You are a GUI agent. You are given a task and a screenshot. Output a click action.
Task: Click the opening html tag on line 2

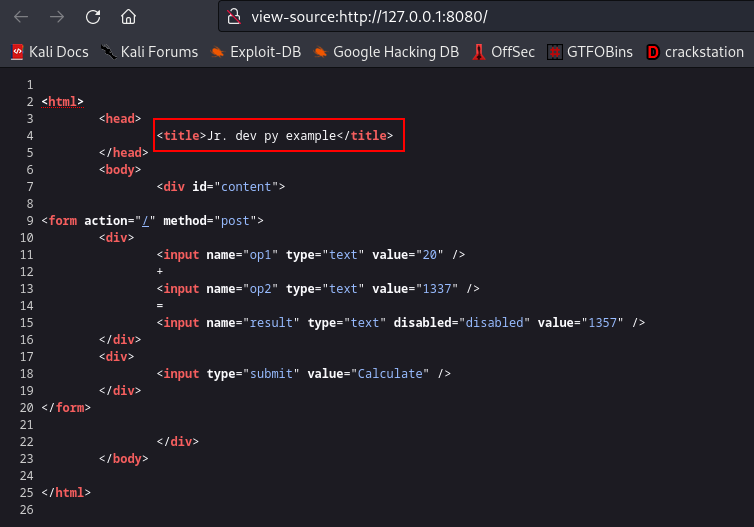tap(63, 102)
